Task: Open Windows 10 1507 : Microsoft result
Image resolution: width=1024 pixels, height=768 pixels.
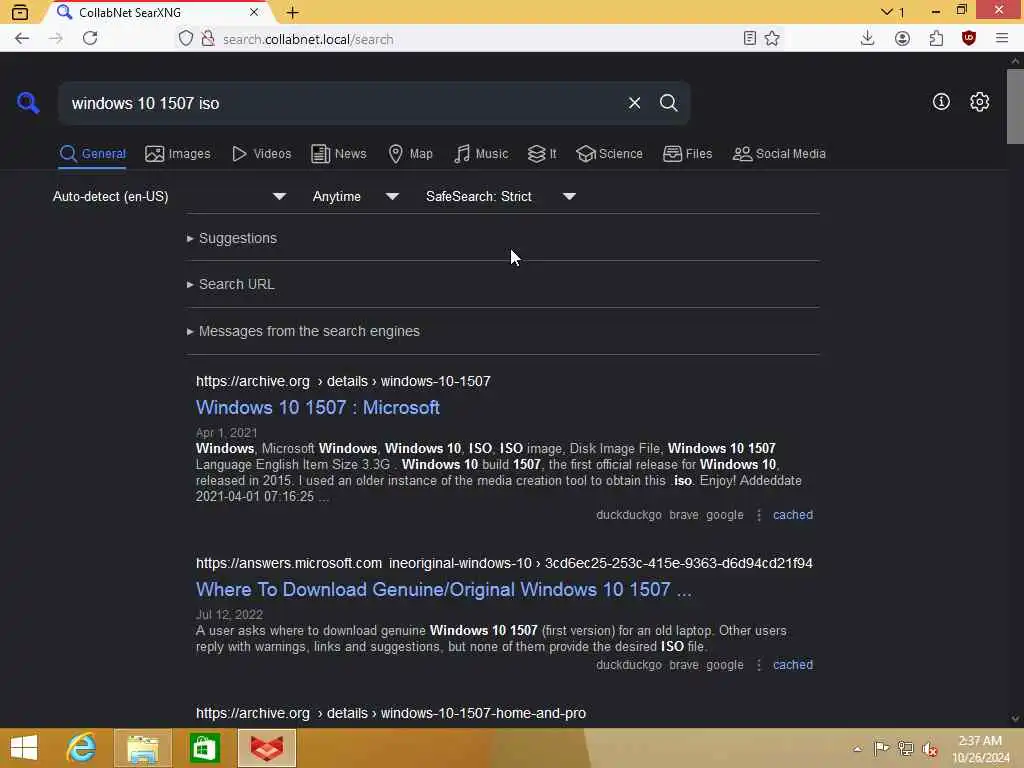Action: [x=317, y=408]
